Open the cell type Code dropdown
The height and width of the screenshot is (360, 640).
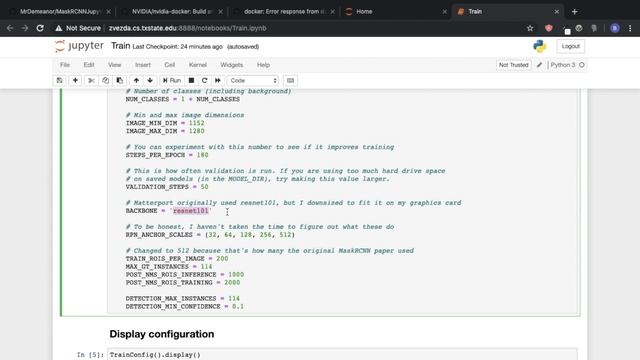click(x=253, y=80)
